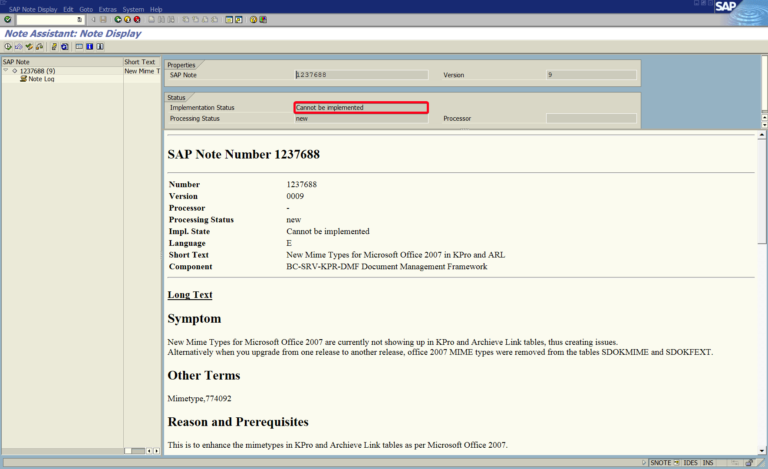The height and width of the screenshot is (469, 768).
Task: Click the Symptom heading
Action: [x=194, y=319]
